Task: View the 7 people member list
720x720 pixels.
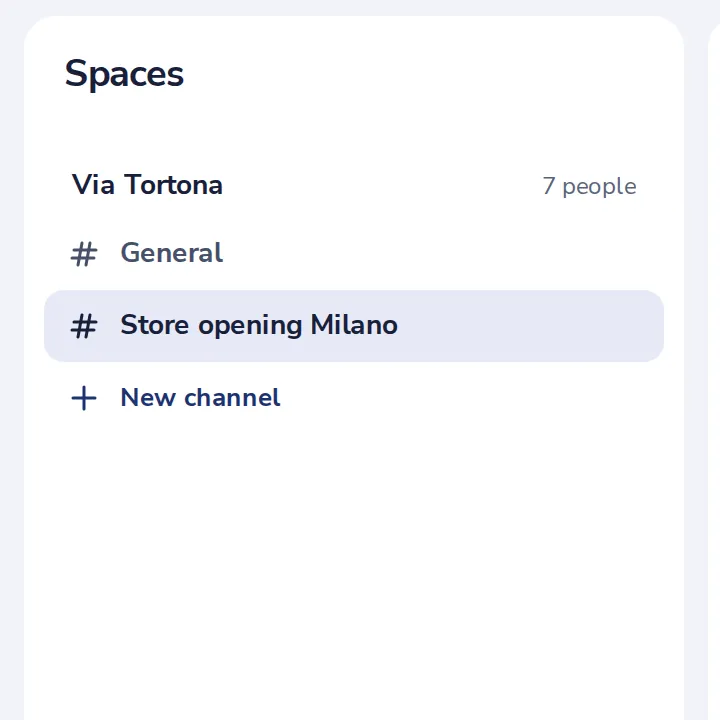Action: click(590, 186)
